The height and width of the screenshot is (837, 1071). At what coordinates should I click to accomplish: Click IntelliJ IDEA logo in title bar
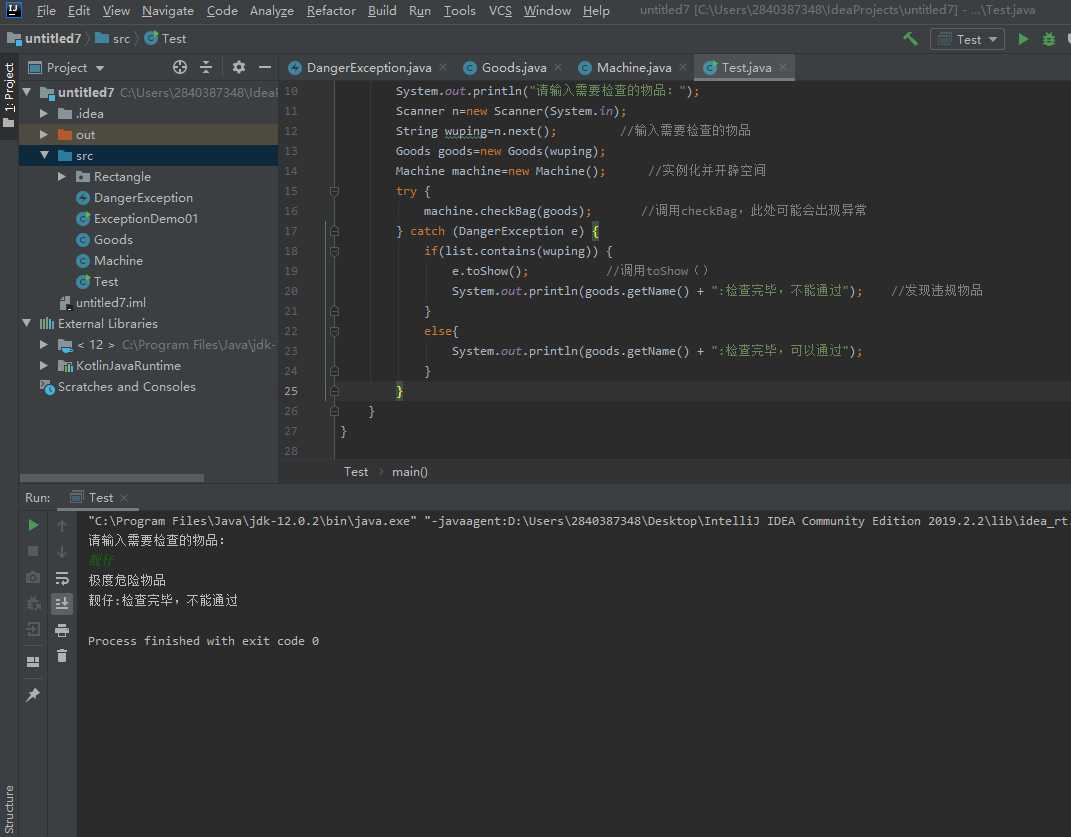13,10
